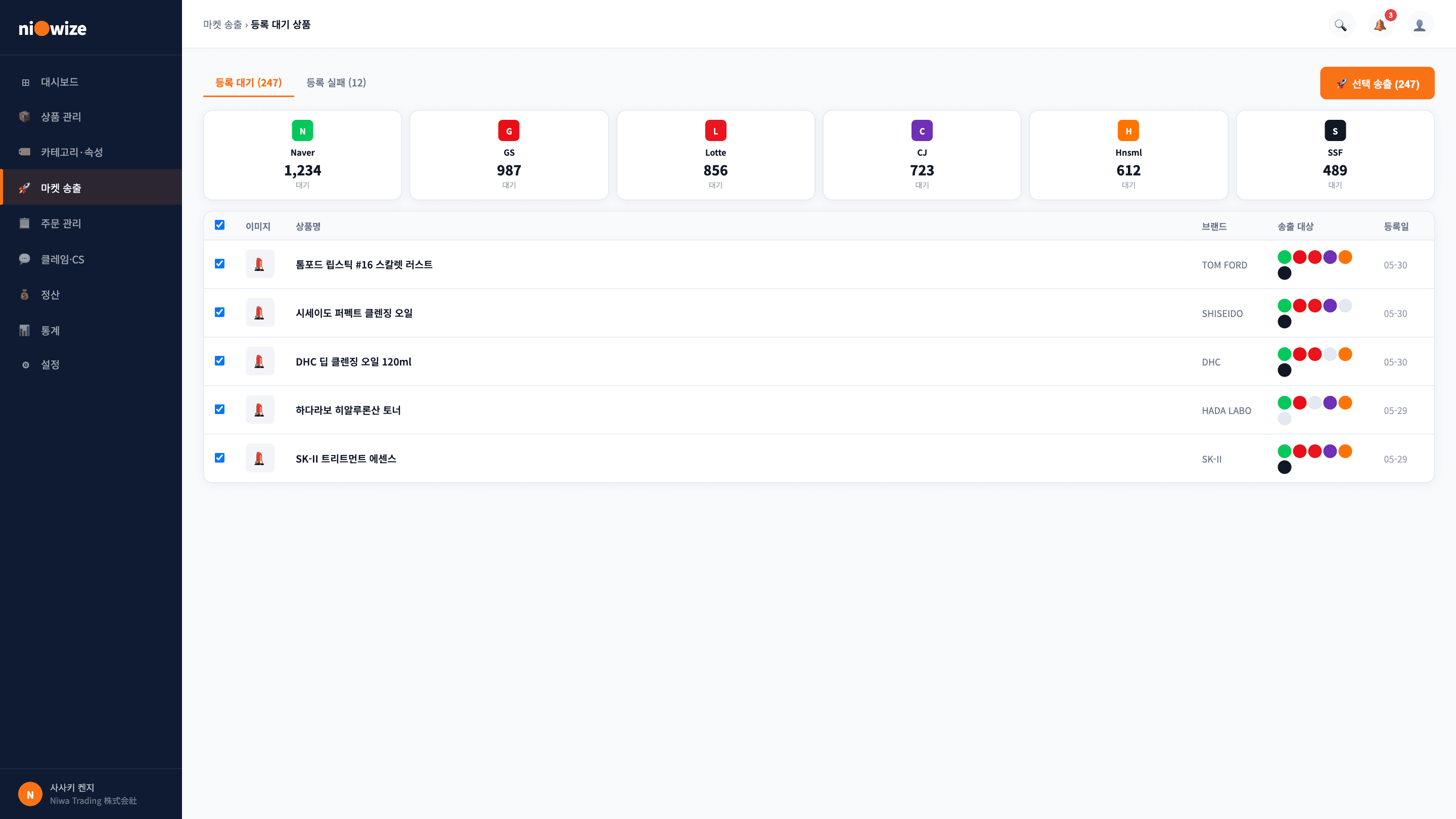The image size is (1456, 819).
Task: Click the SHISEIDO brand cell
Action: [x=1222, y=313]
